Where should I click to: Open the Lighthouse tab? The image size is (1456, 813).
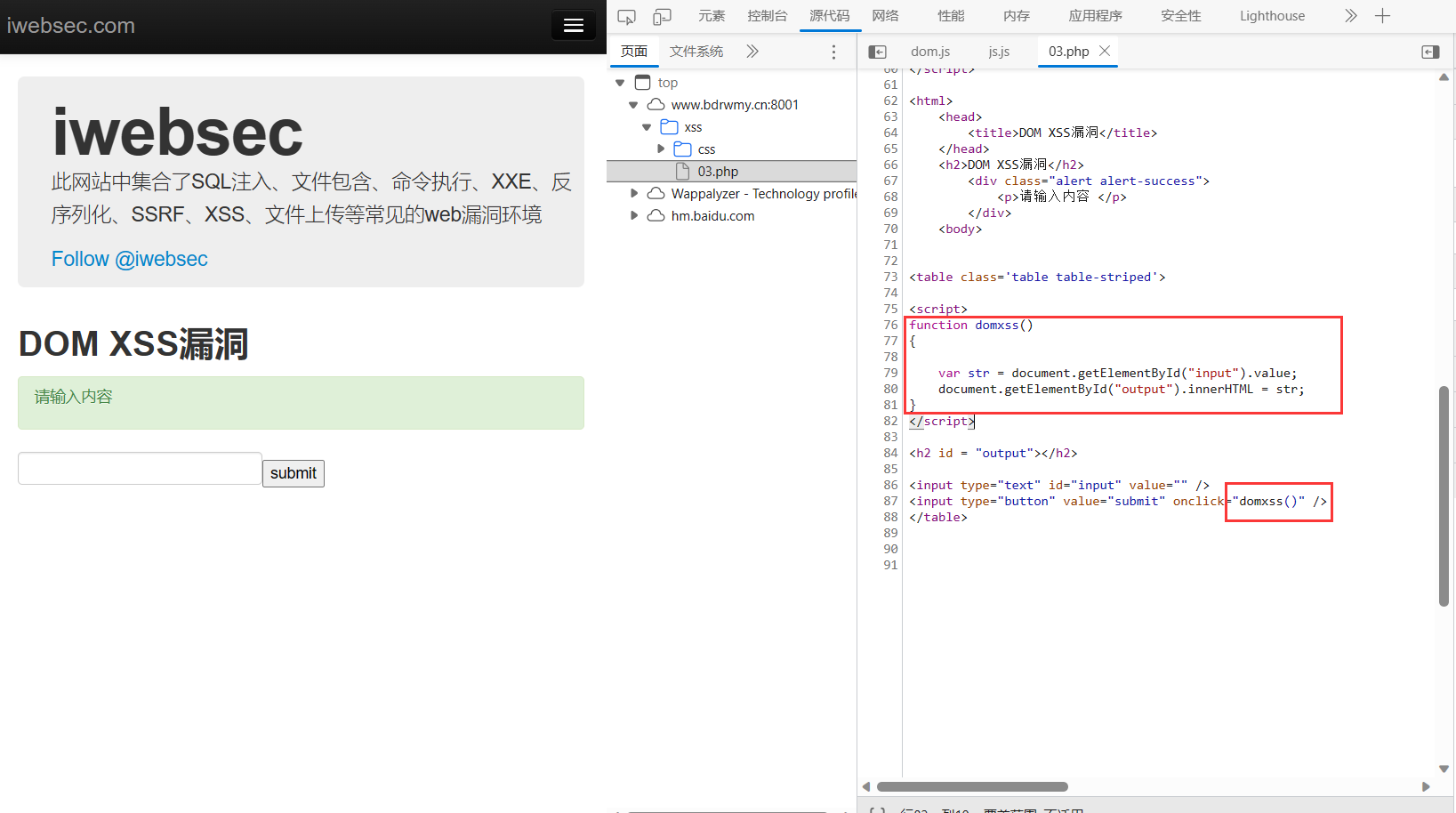[x=1272, y=16]
